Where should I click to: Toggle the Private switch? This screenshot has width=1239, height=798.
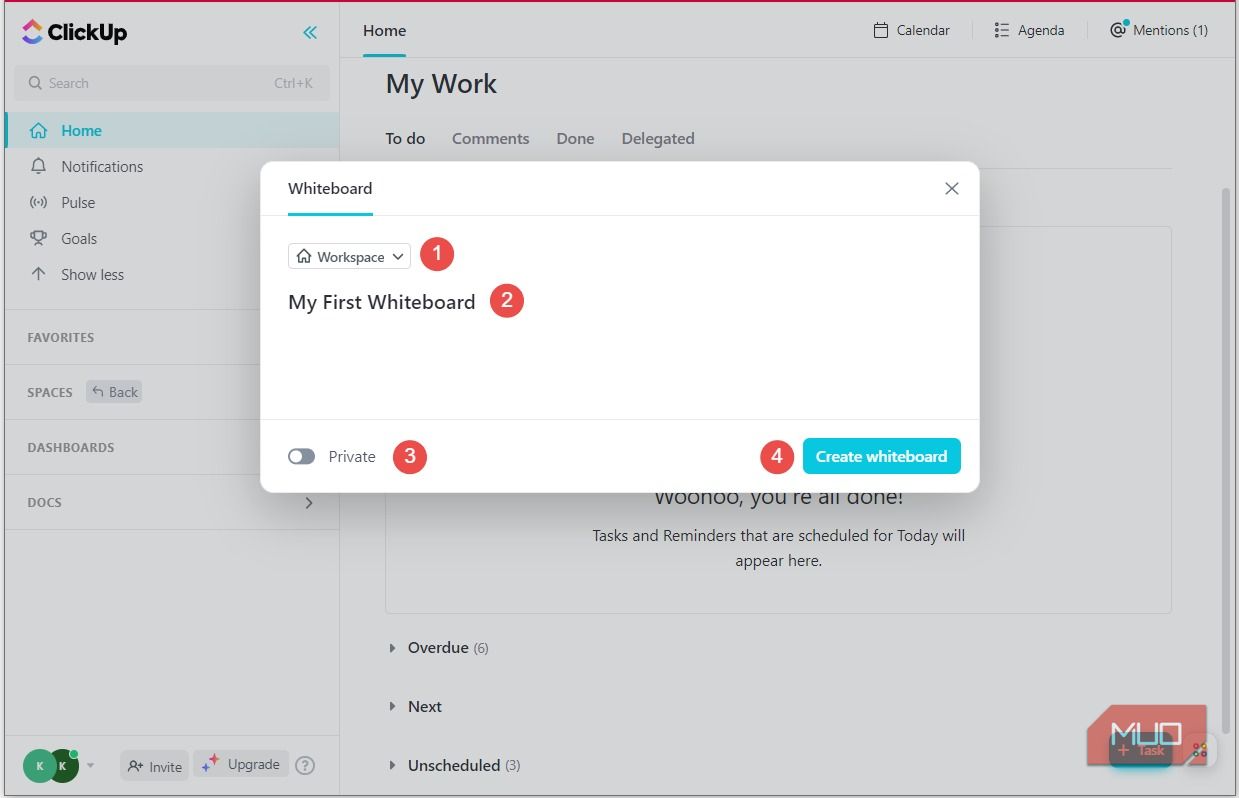point(301,456)
